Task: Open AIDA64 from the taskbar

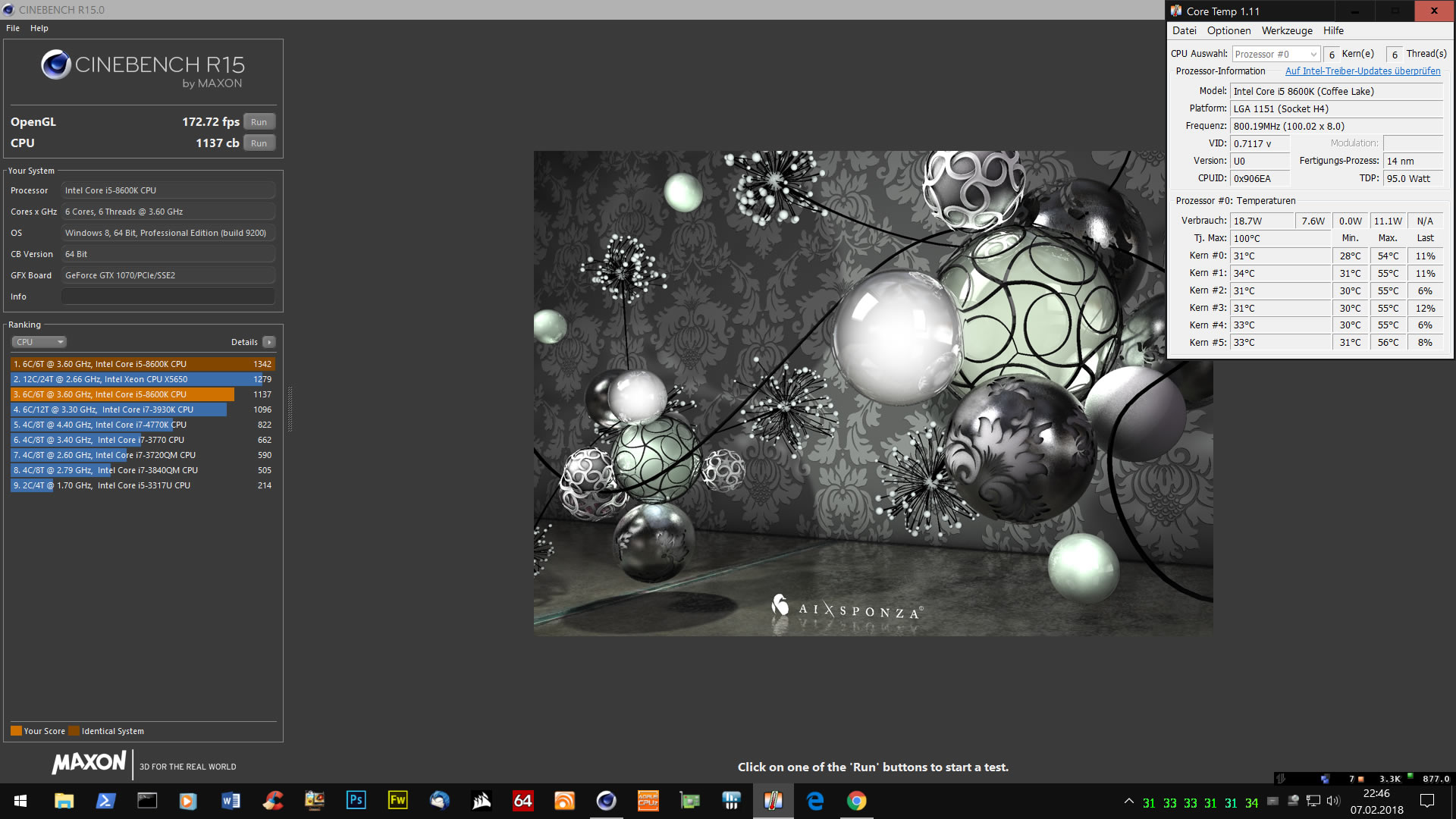Action: [522, 801]
